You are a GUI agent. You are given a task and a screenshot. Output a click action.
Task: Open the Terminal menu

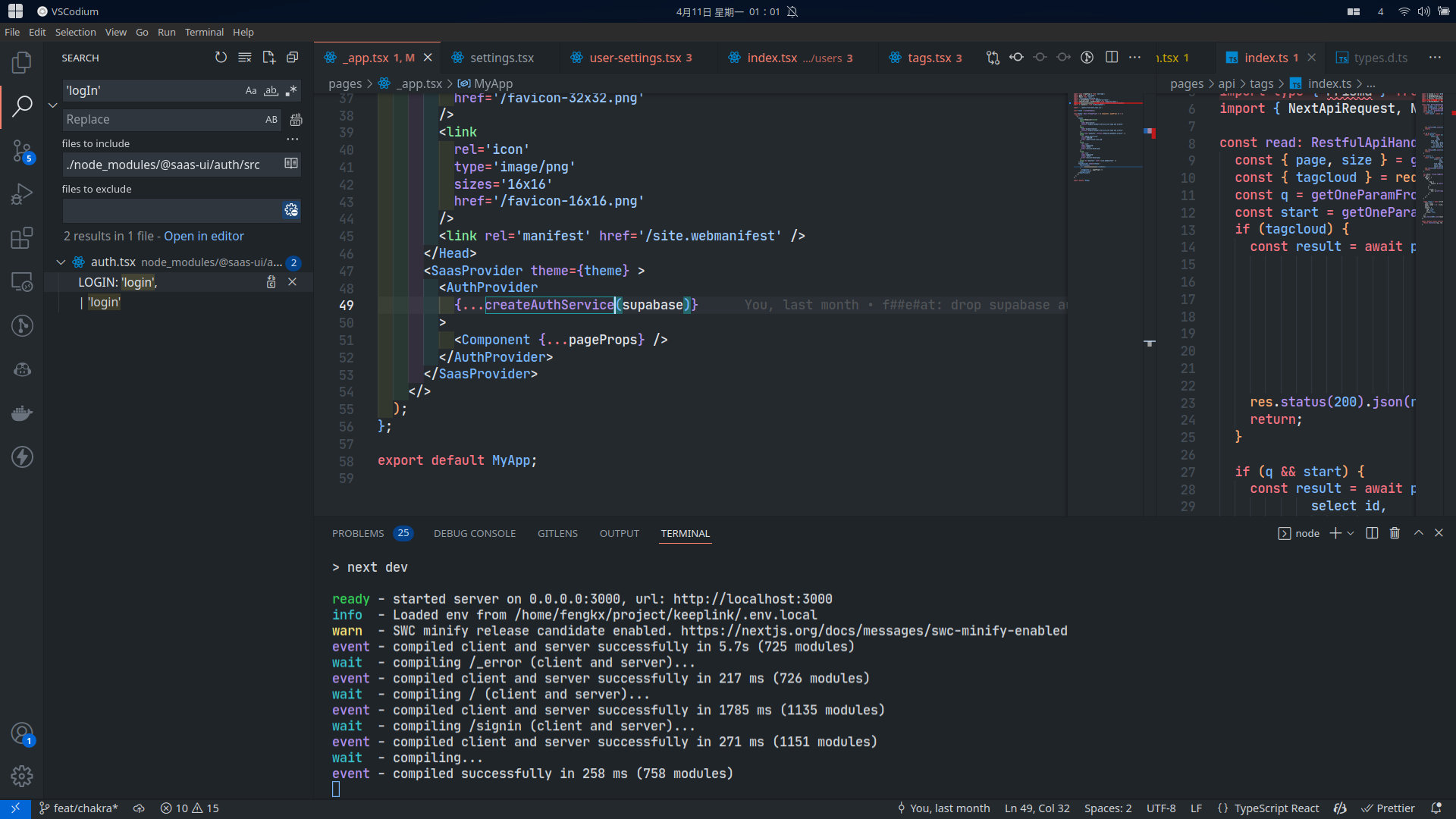click(203, 32)
